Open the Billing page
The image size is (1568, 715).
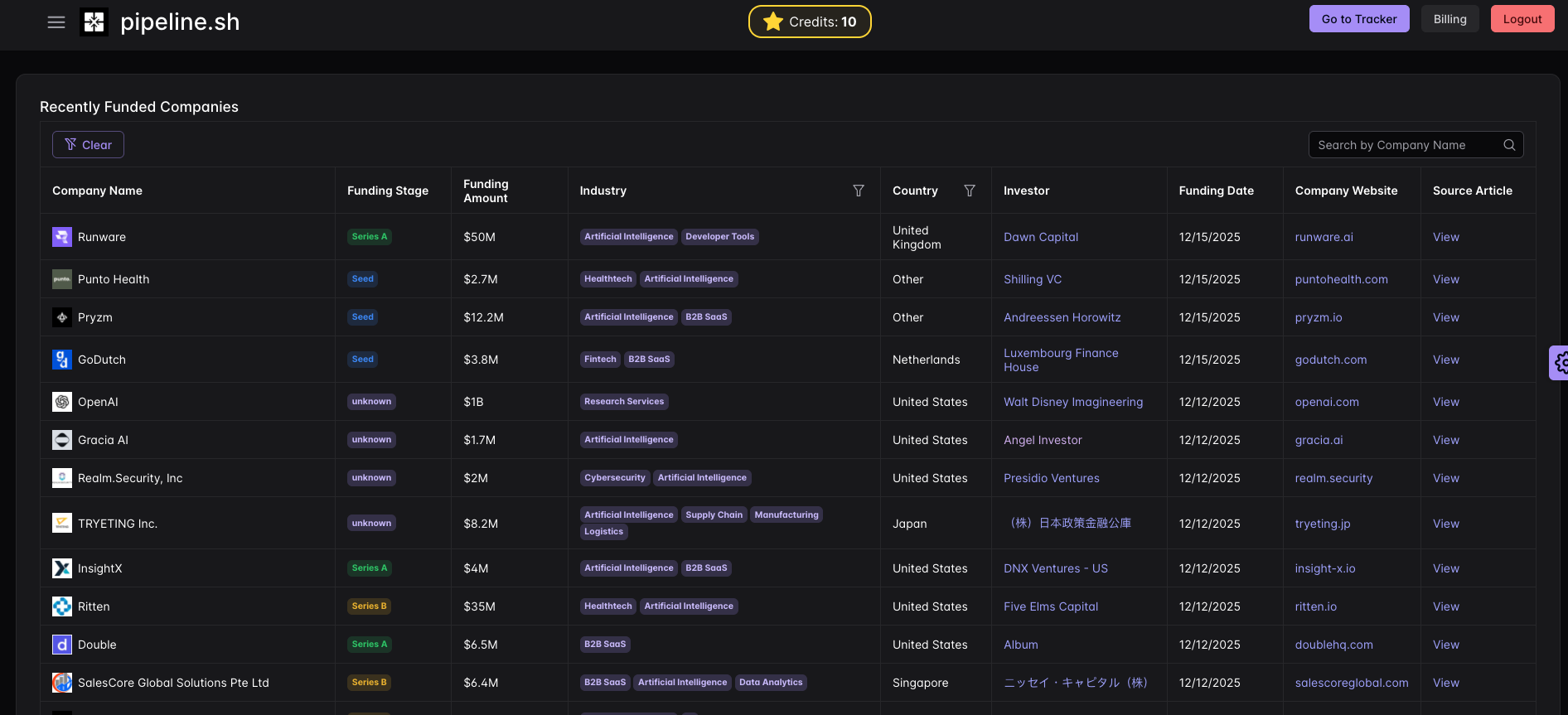point(1449,19)
